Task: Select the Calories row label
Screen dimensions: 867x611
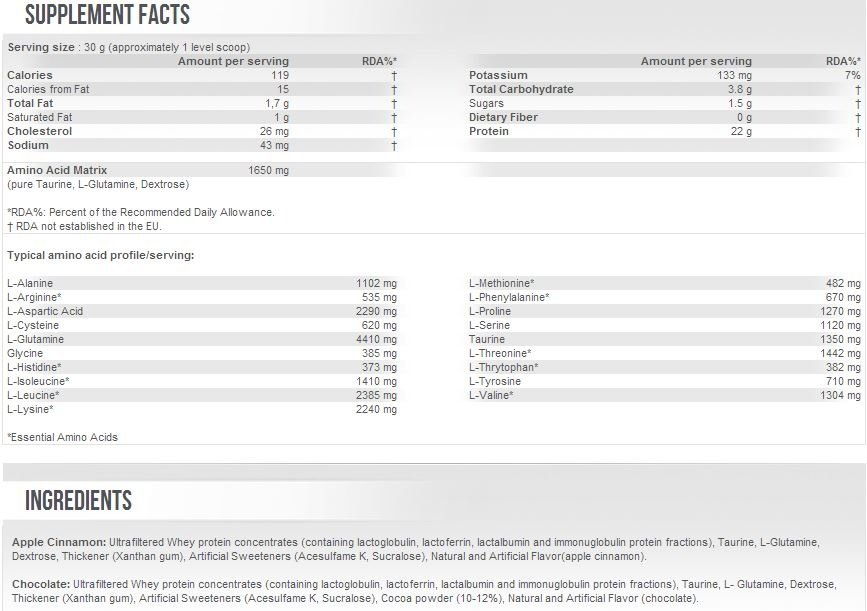Action: 30,75
